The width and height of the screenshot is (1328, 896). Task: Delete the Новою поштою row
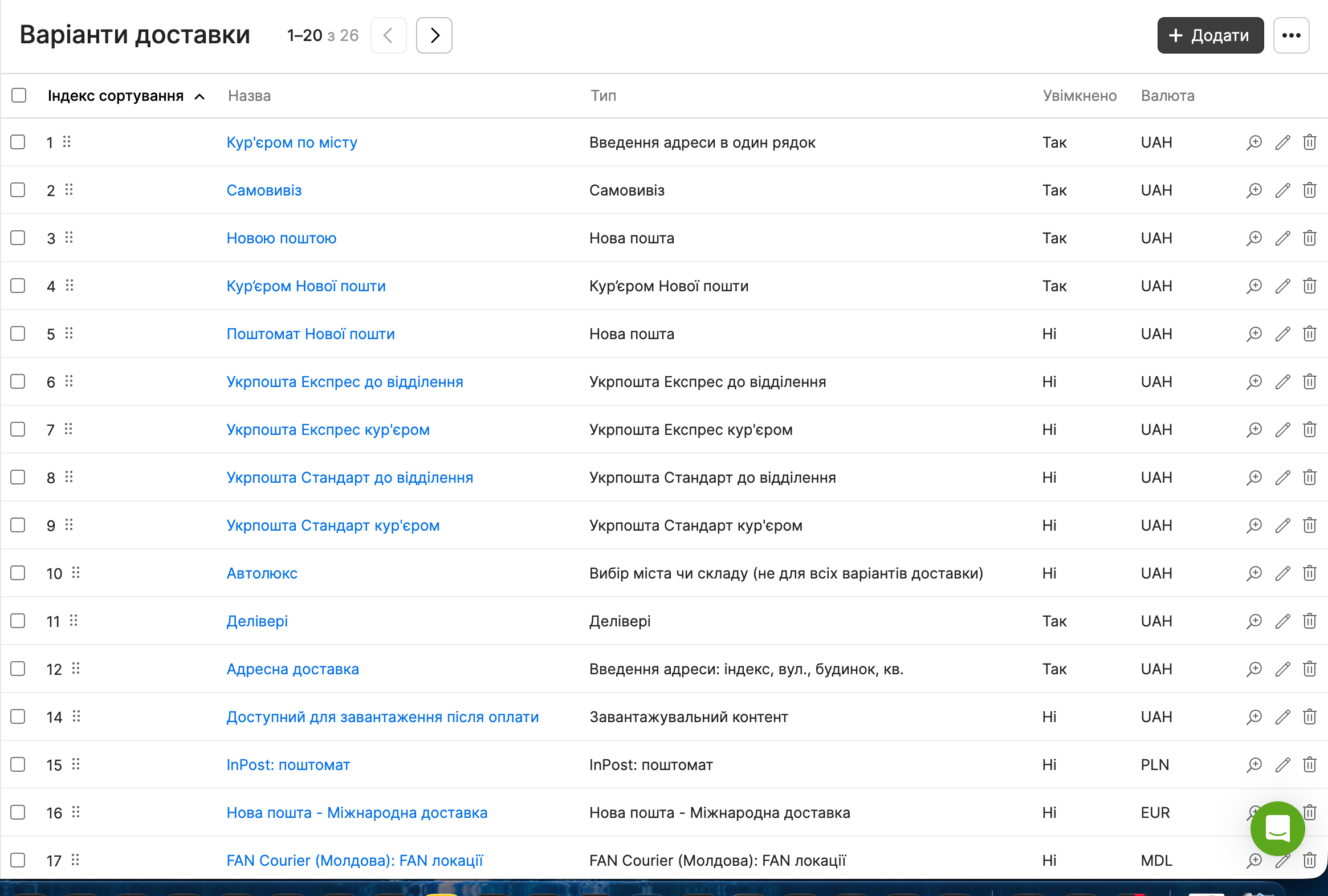coord(1309,238)
